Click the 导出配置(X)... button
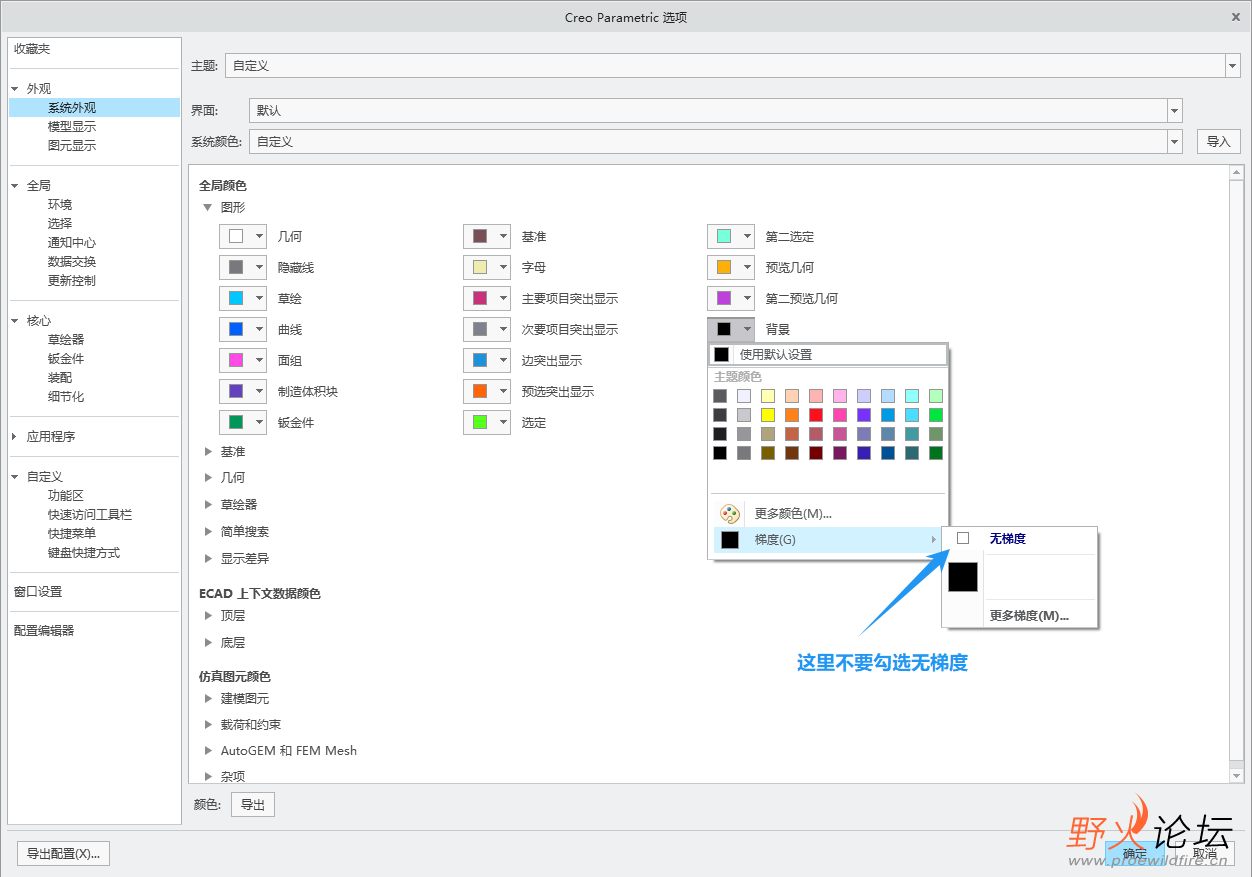Screen dimensions: 1252x877 point(63,854)
